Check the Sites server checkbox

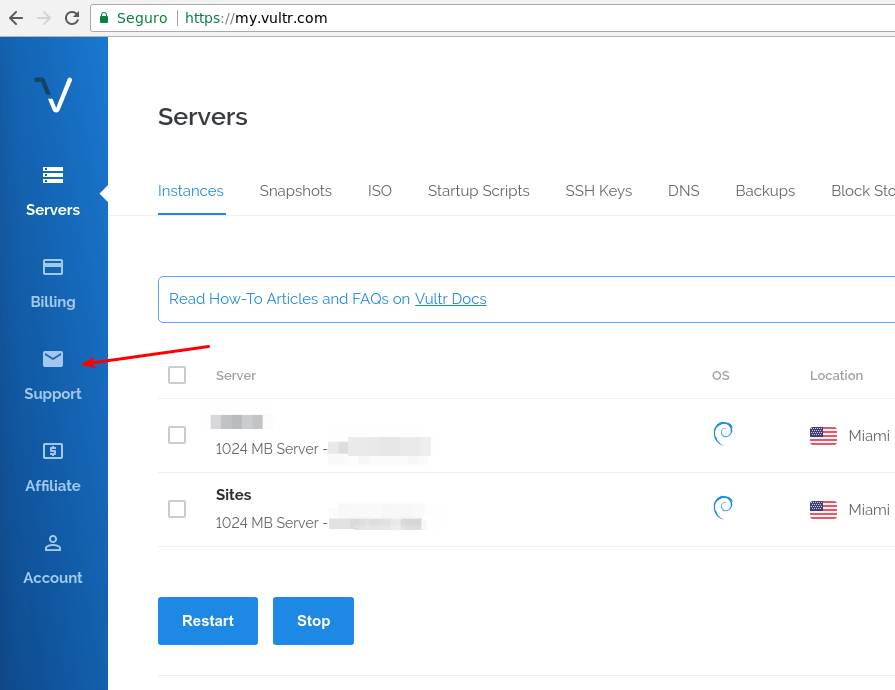coord(177,509)
